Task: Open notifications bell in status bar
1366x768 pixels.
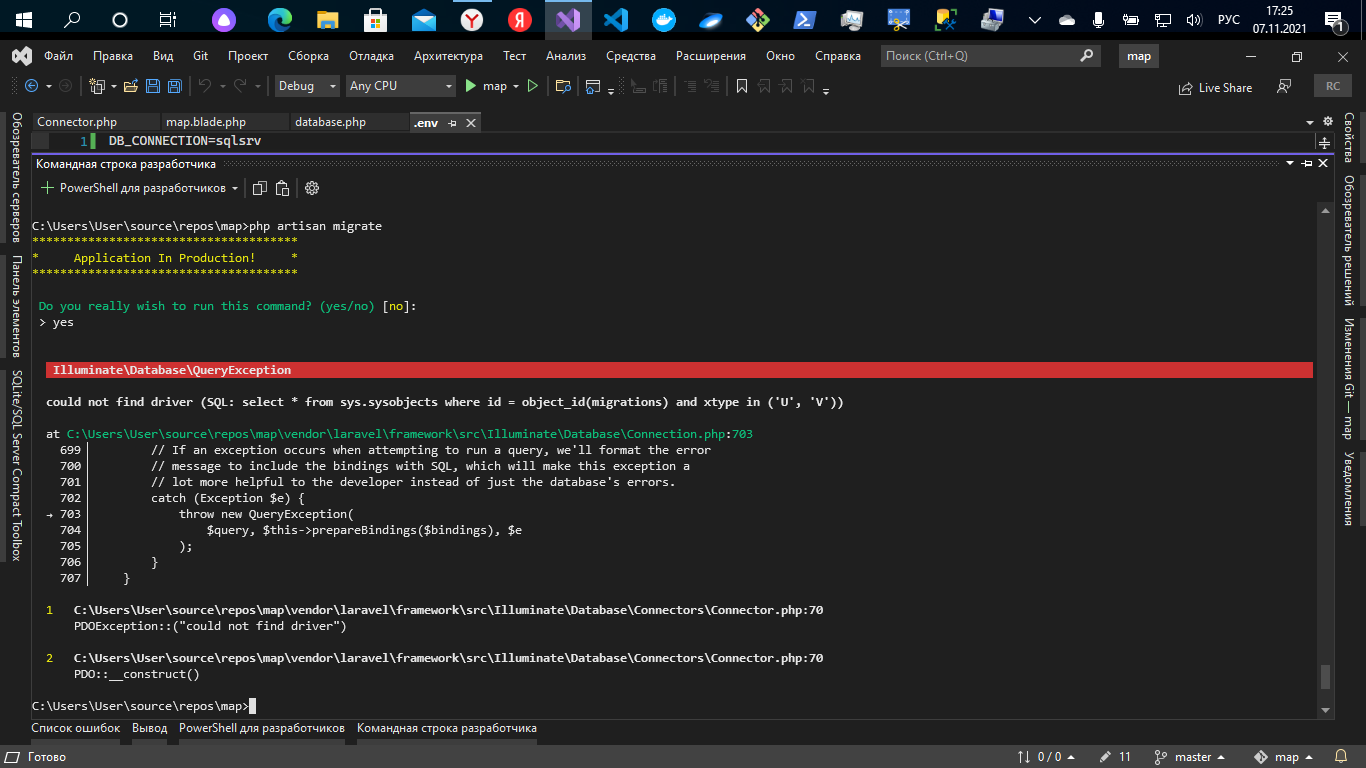Action: pos(1340,757)
